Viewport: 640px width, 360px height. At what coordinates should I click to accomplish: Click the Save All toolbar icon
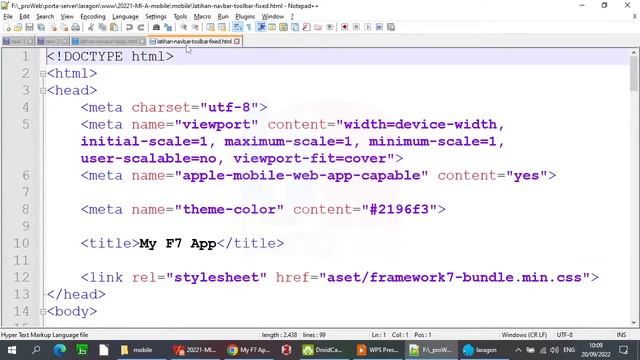pos(41,27)
